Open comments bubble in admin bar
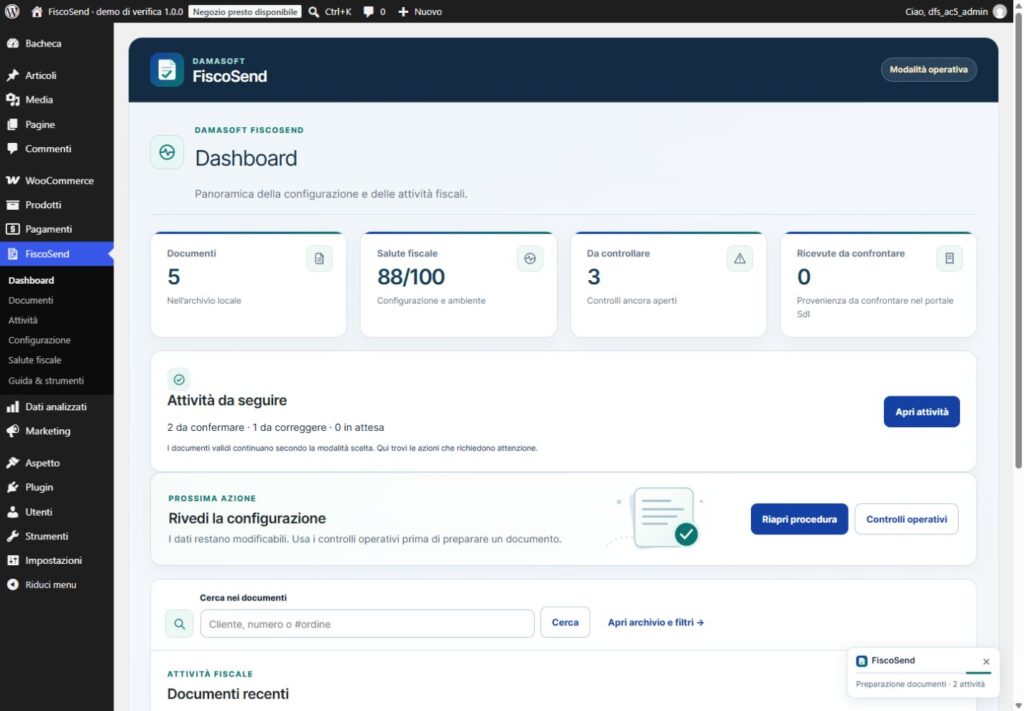The image size is (1024, 711). (x=369, y=12)
